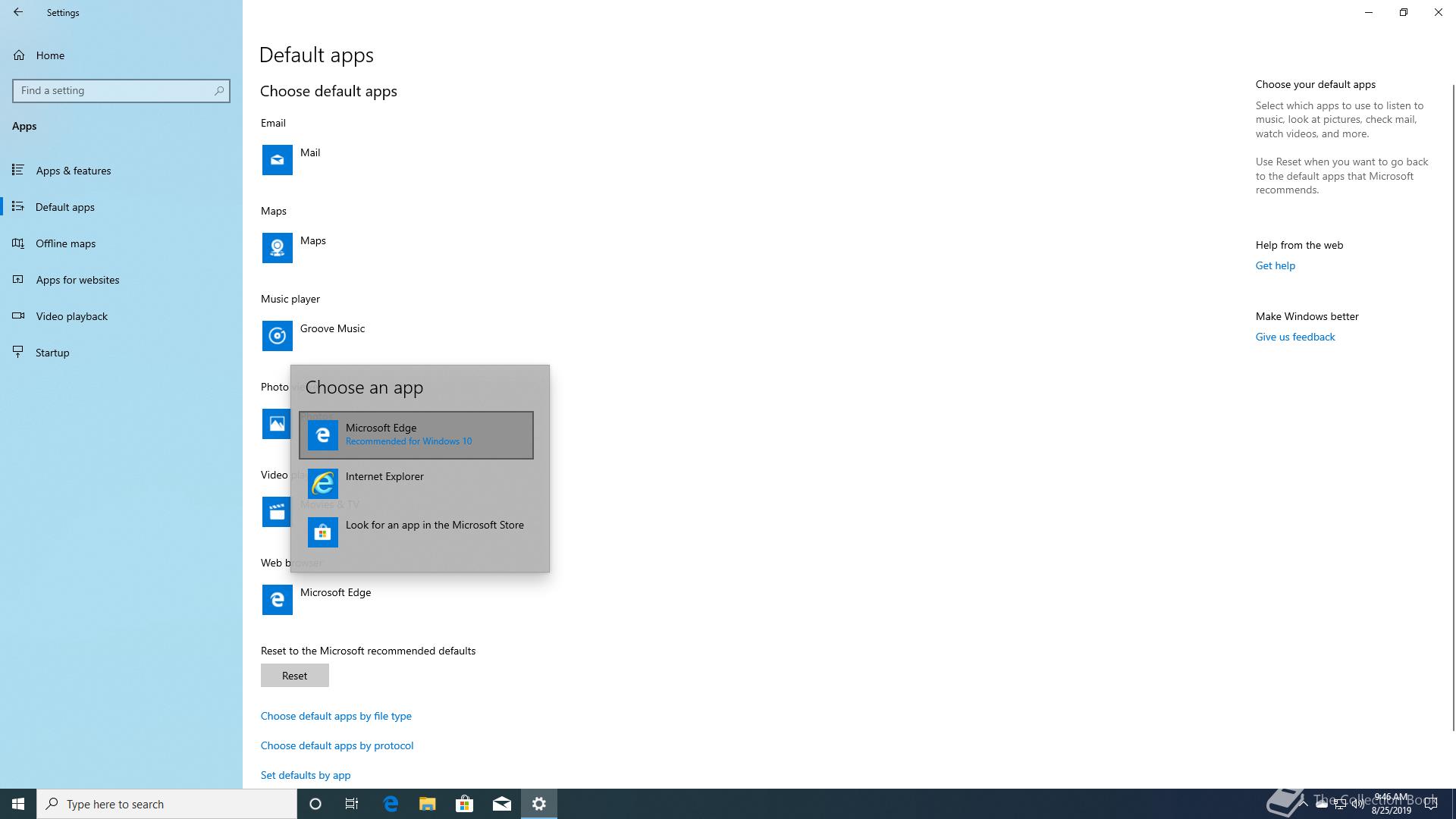This screenshot has width=1456, height=819.
Task: Click Give us feedback link
Action: (x=1295, y=337)
